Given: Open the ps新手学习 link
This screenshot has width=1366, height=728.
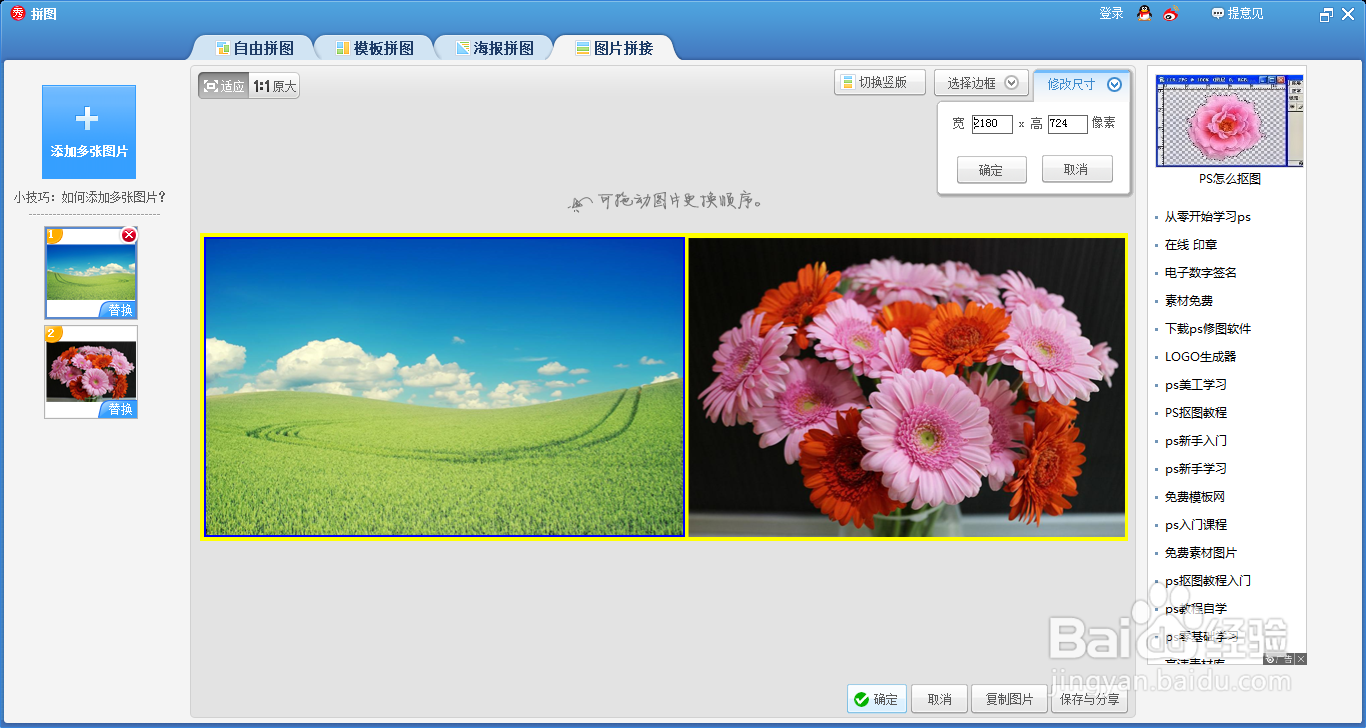Looking at the screenshot, I should tap(1196, 469).
